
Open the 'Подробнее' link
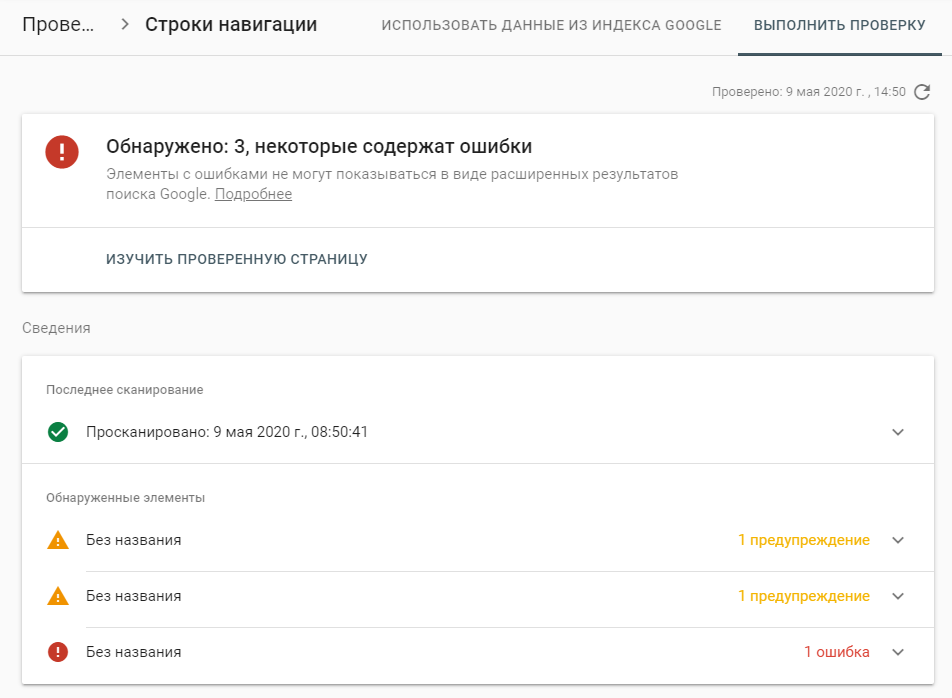[x=253, y=195]
